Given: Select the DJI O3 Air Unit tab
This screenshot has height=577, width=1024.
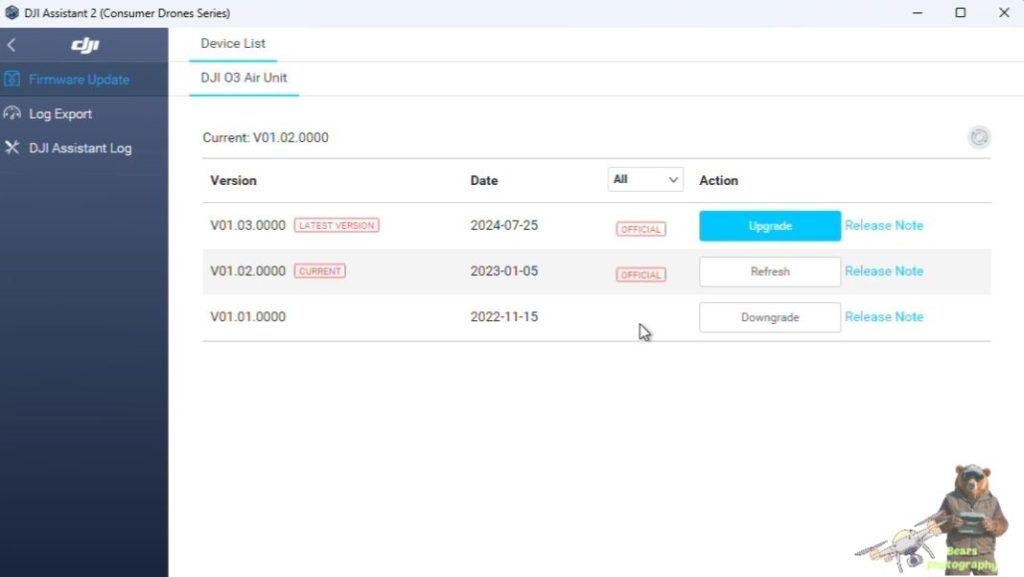Looking at the screenshot, I should click(244, 78).
